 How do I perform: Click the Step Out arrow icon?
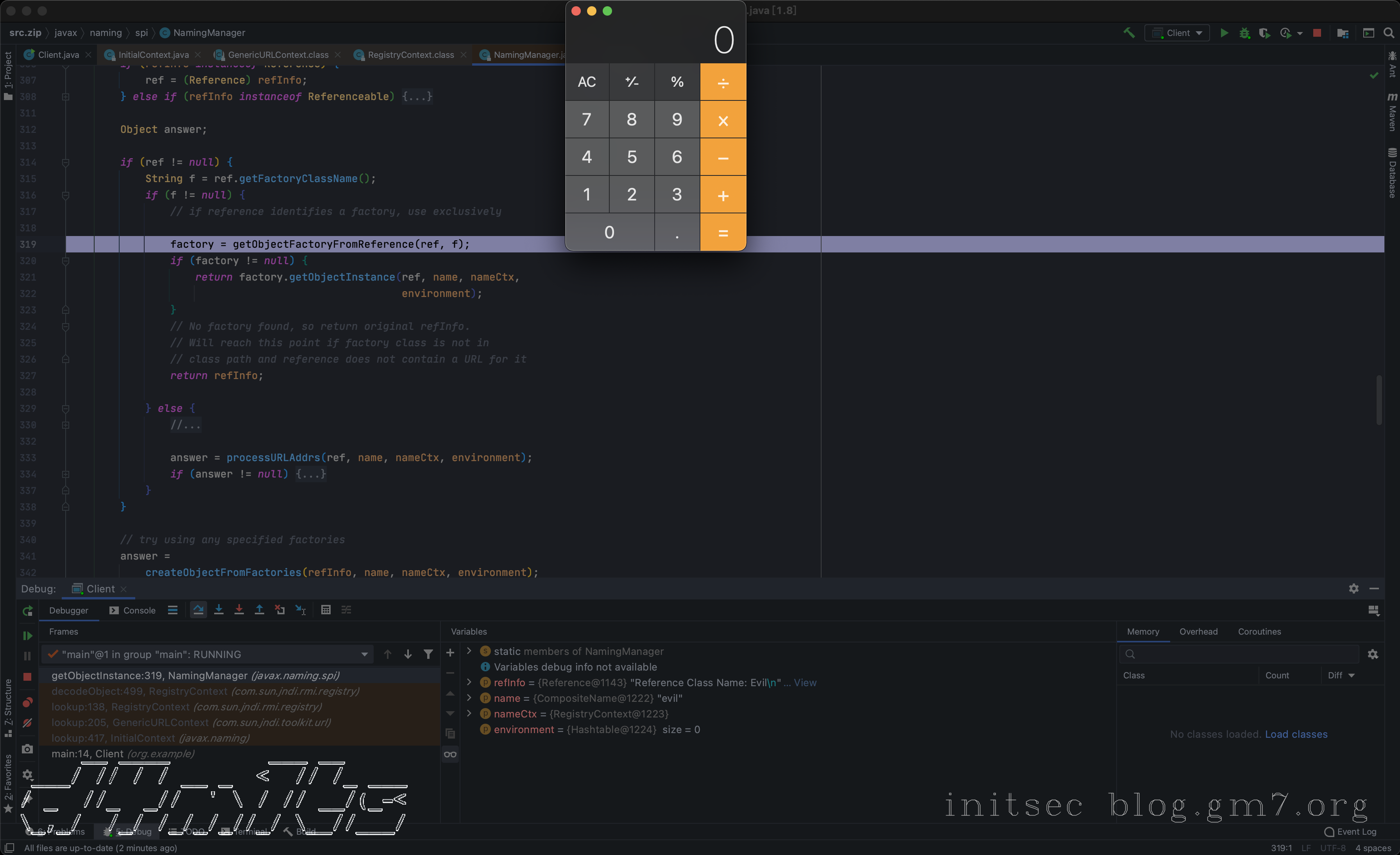pyautogui.click(x=259, y=610)
